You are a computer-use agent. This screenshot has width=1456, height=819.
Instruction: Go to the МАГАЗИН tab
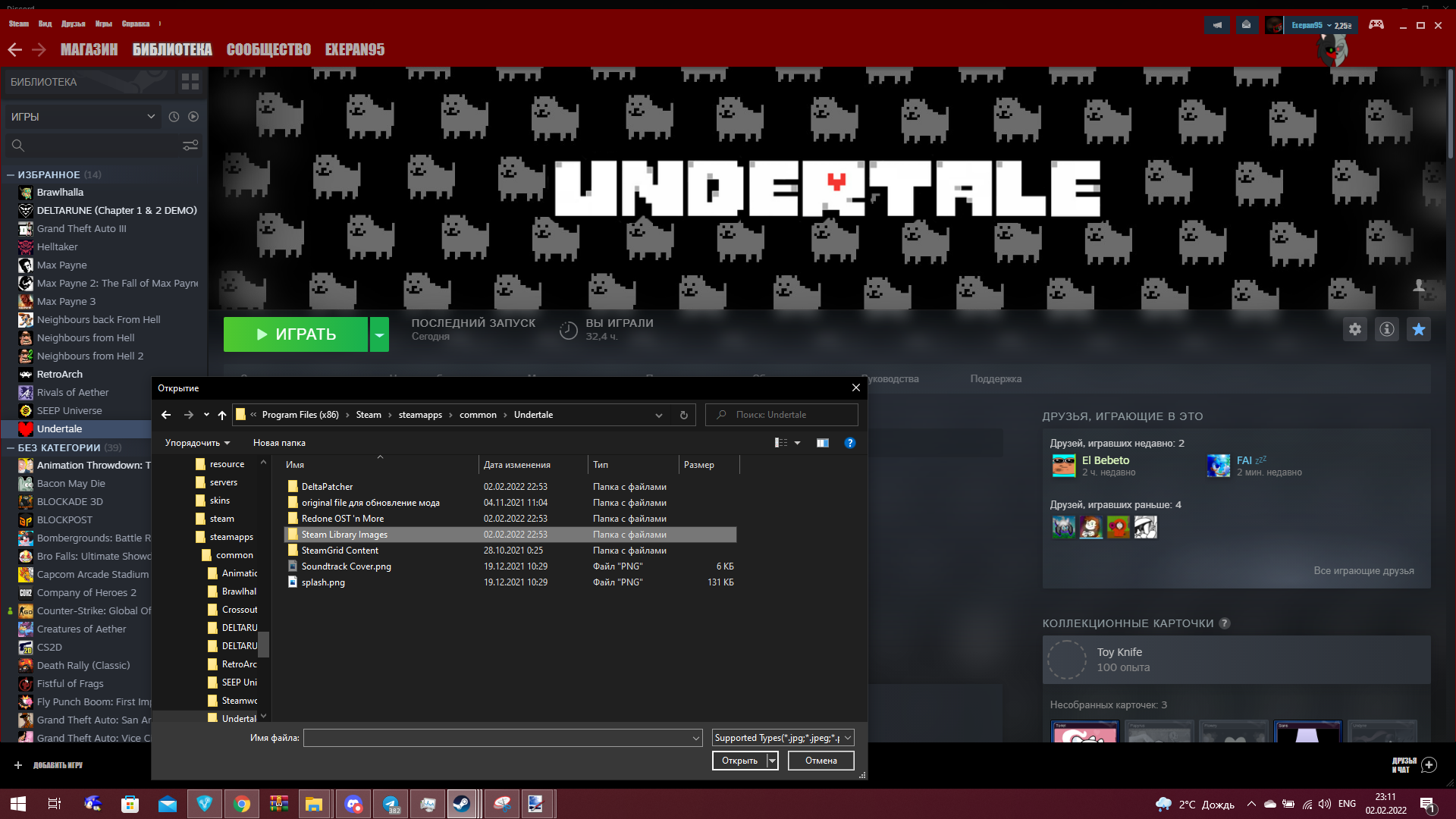point(89,49)
